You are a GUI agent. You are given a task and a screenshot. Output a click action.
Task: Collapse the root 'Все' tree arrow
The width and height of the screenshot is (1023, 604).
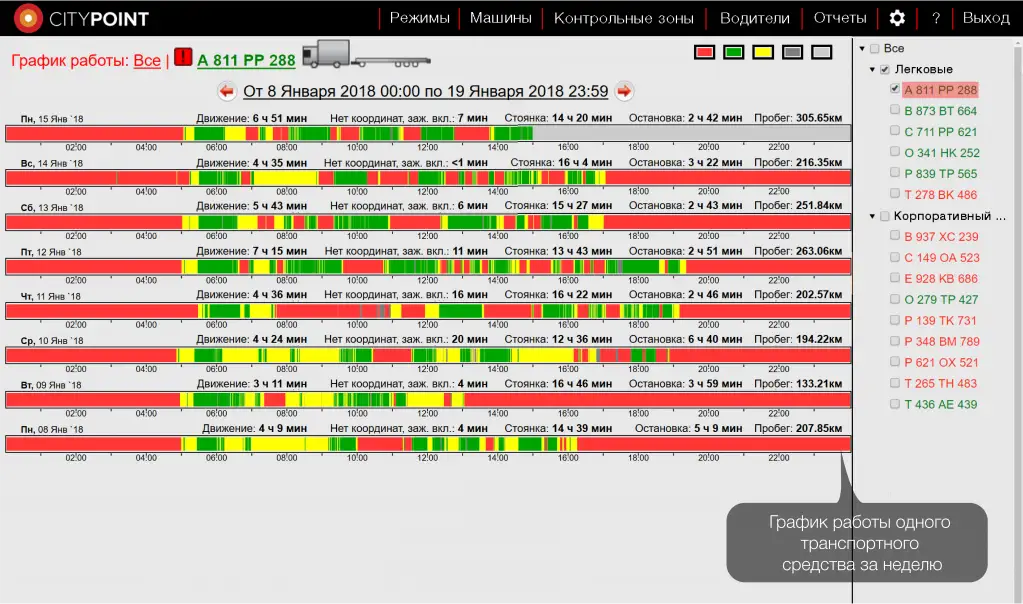point(862,49)
